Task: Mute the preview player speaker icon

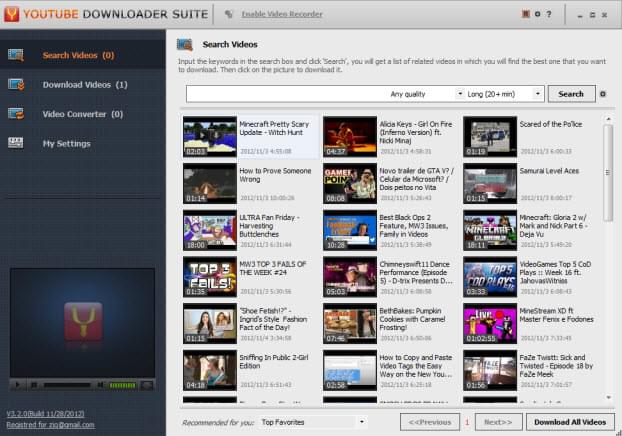Action: click(101, 385)
